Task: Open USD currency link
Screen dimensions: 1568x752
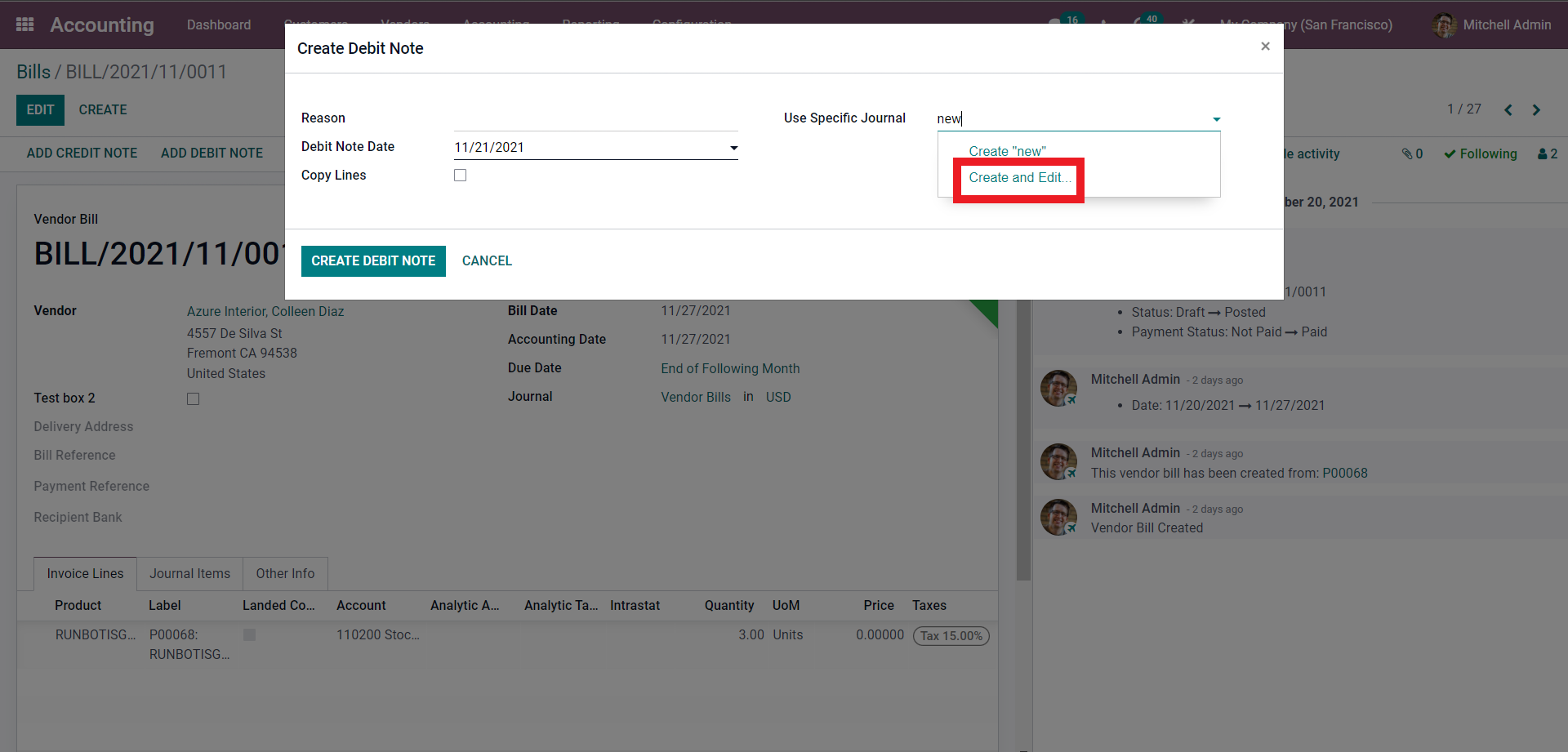Action: coord(778,398)
